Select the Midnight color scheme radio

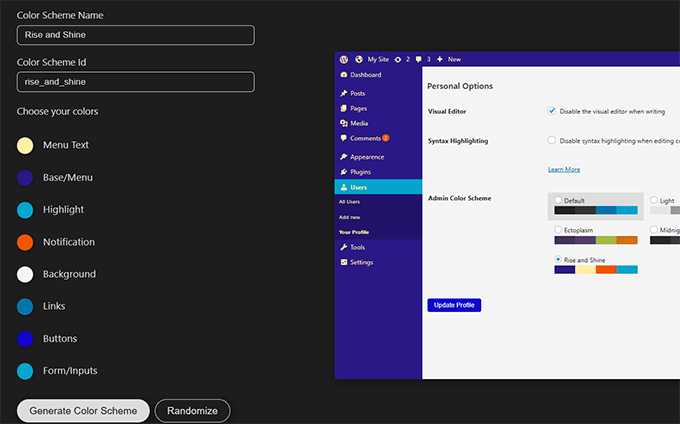point(654,229)
